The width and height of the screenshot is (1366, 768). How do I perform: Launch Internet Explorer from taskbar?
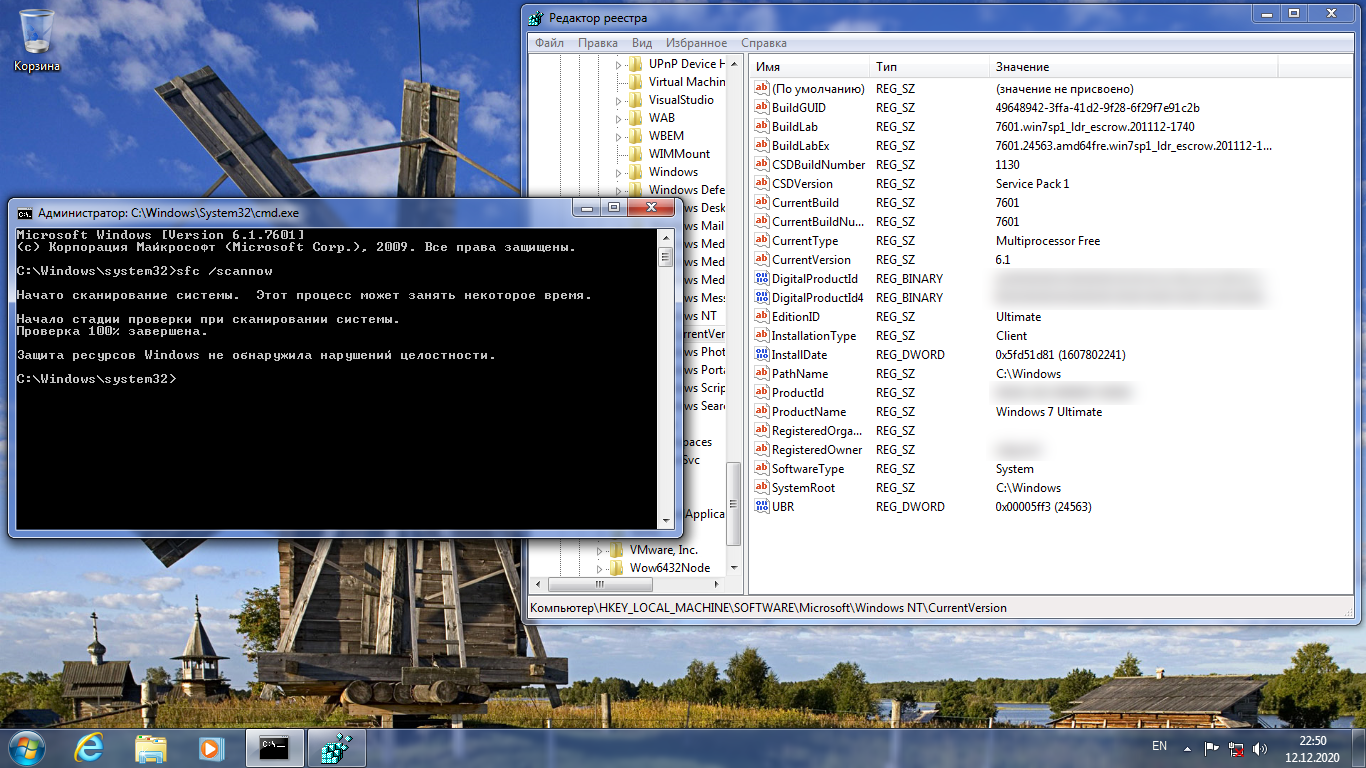point(90,748)
